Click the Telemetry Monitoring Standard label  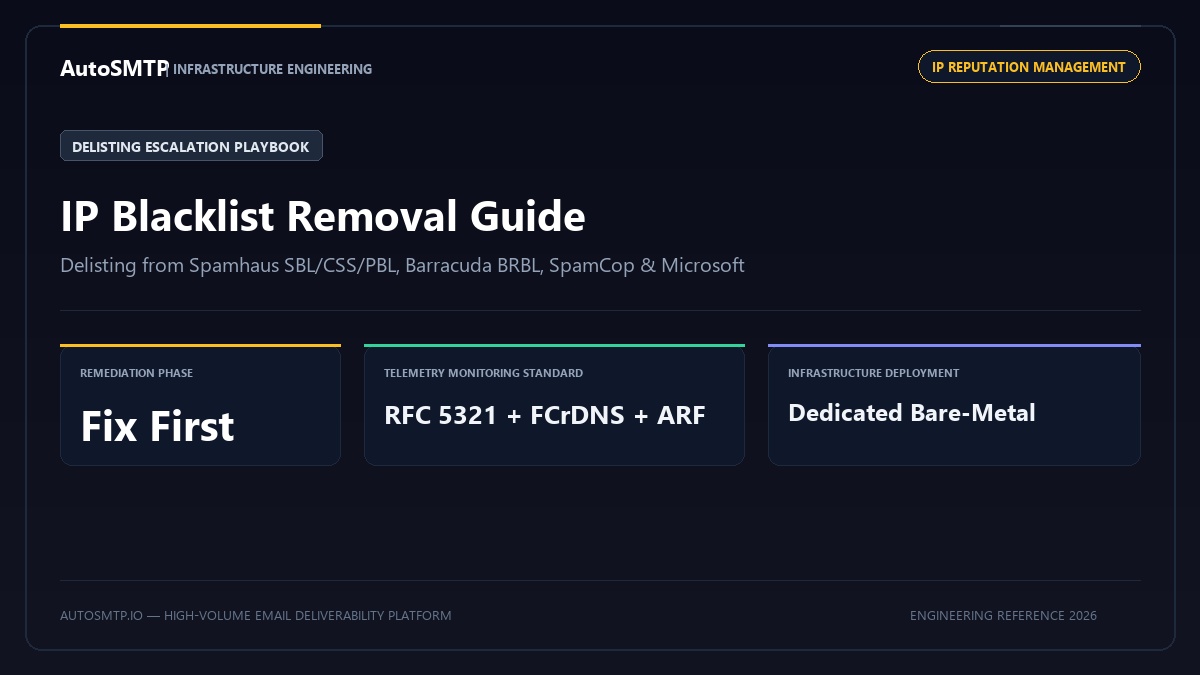pyautogui.click(x=483, y=373)
